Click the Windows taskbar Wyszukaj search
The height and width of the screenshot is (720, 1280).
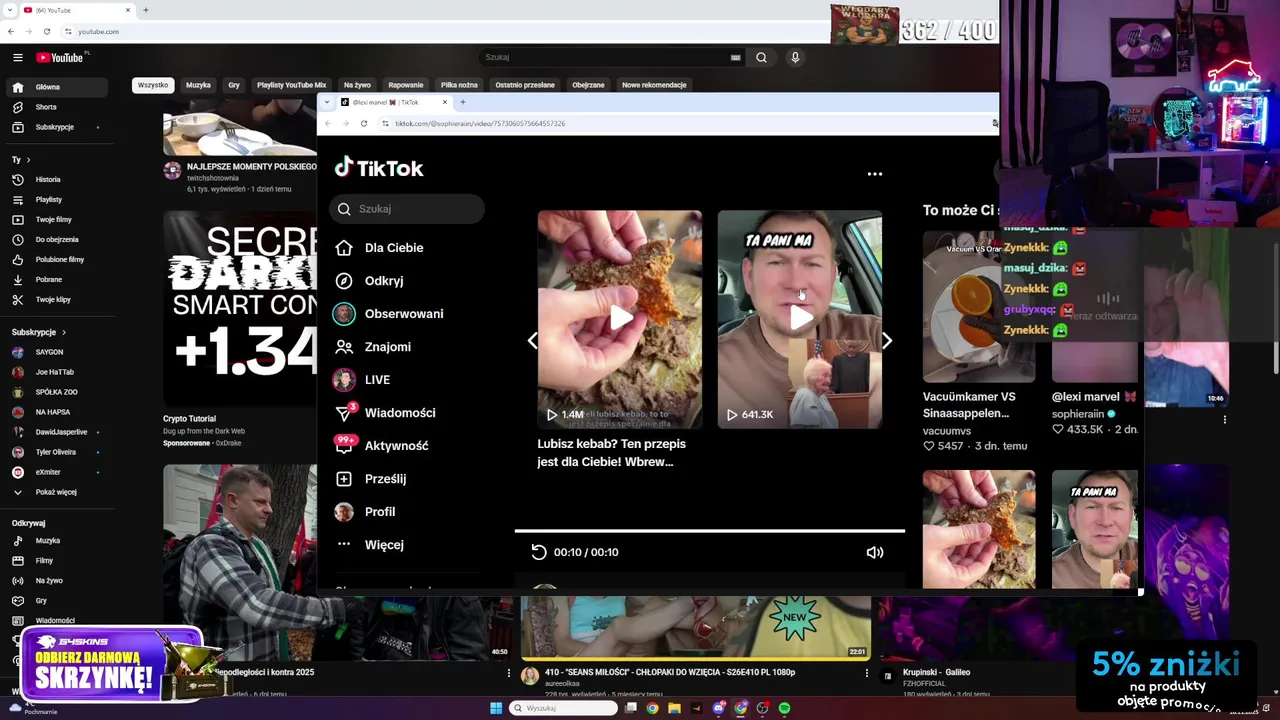coord(564,708)
